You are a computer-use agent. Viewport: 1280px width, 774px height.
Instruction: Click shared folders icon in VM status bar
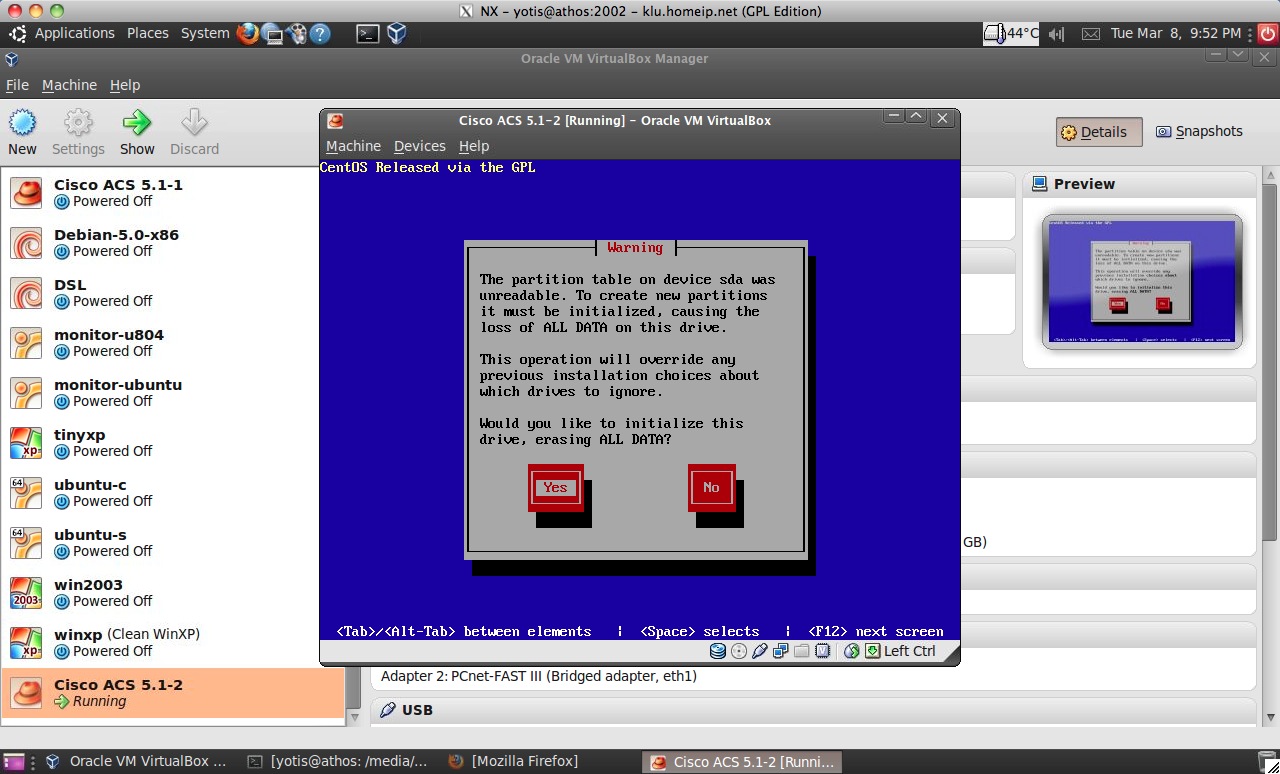[801, 651]
